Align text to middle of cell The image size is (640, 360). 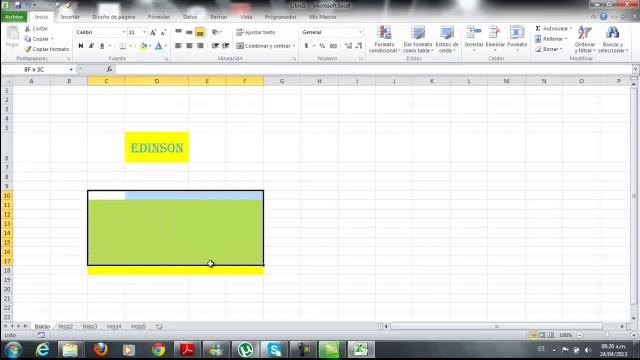tap(189, 32)
